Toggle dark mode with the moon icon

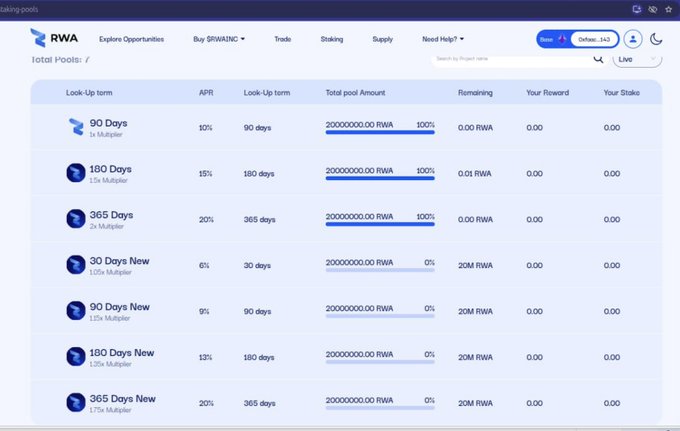click(656, 39)
